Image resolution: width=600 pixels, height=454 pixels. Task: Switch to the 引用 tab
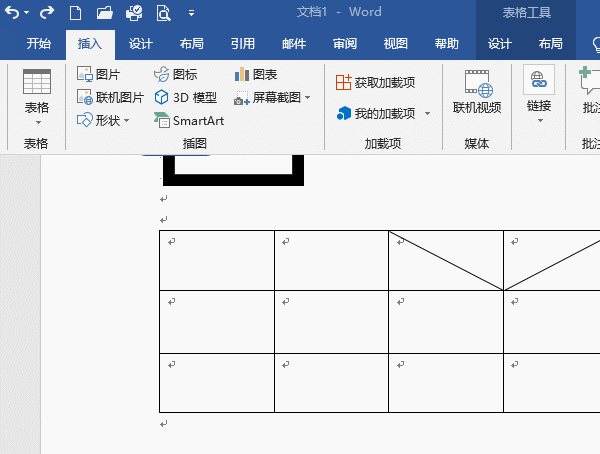click(x=243, y=44)
